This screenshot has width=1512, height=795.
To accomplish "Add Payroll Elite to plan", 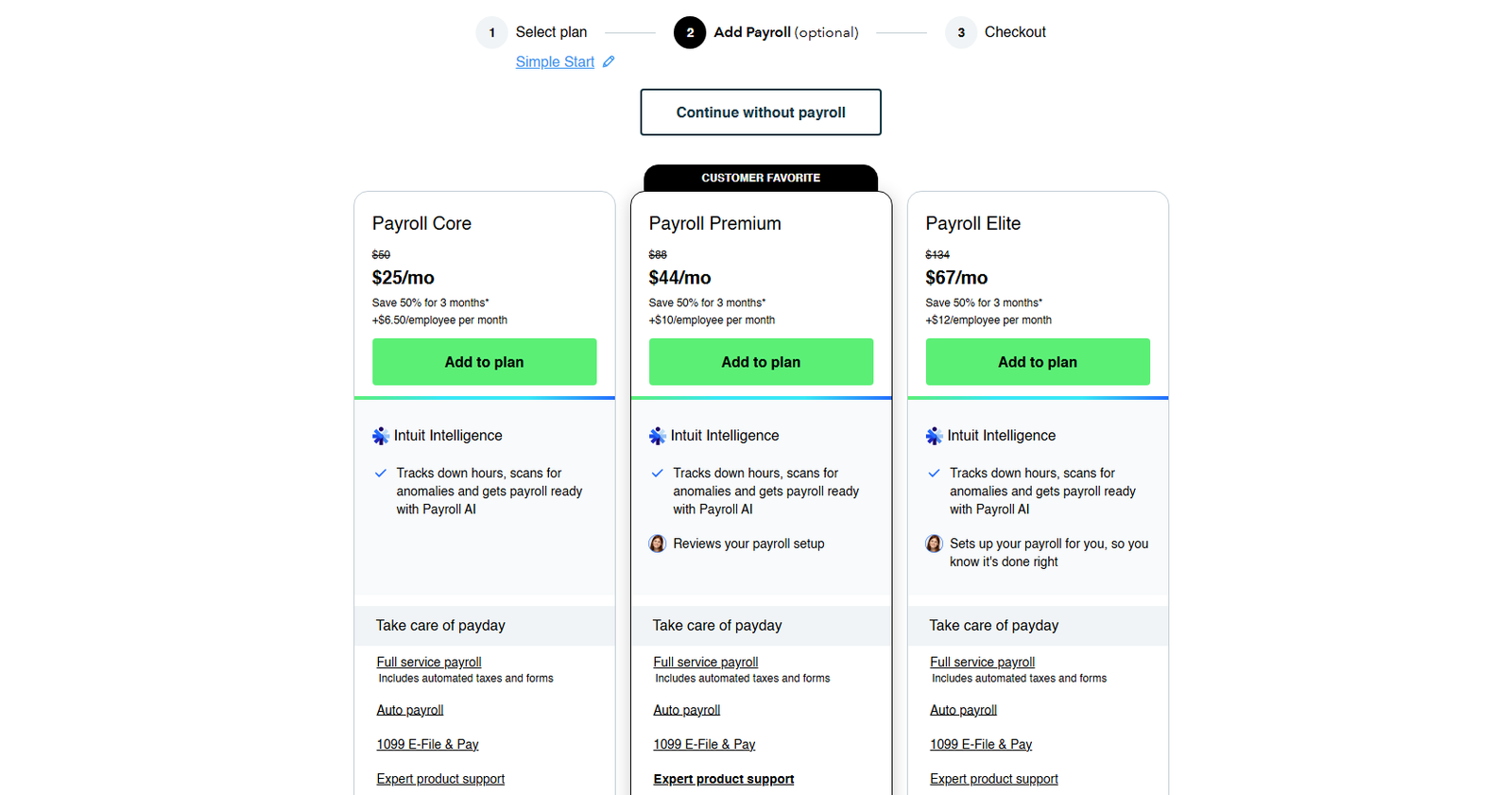I will (1038, 362).
